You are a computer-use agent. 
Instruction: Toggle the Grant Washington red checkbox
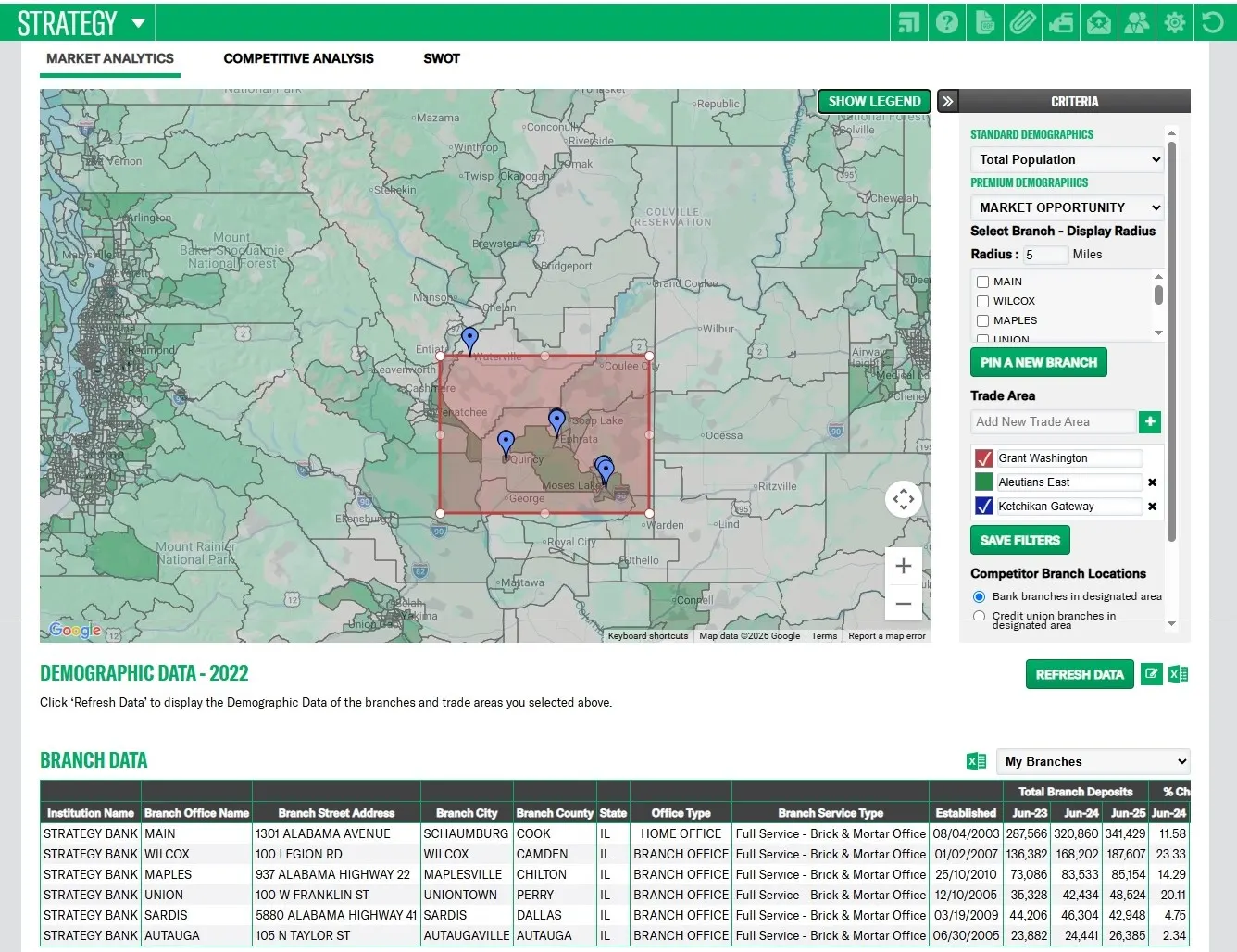984,458
